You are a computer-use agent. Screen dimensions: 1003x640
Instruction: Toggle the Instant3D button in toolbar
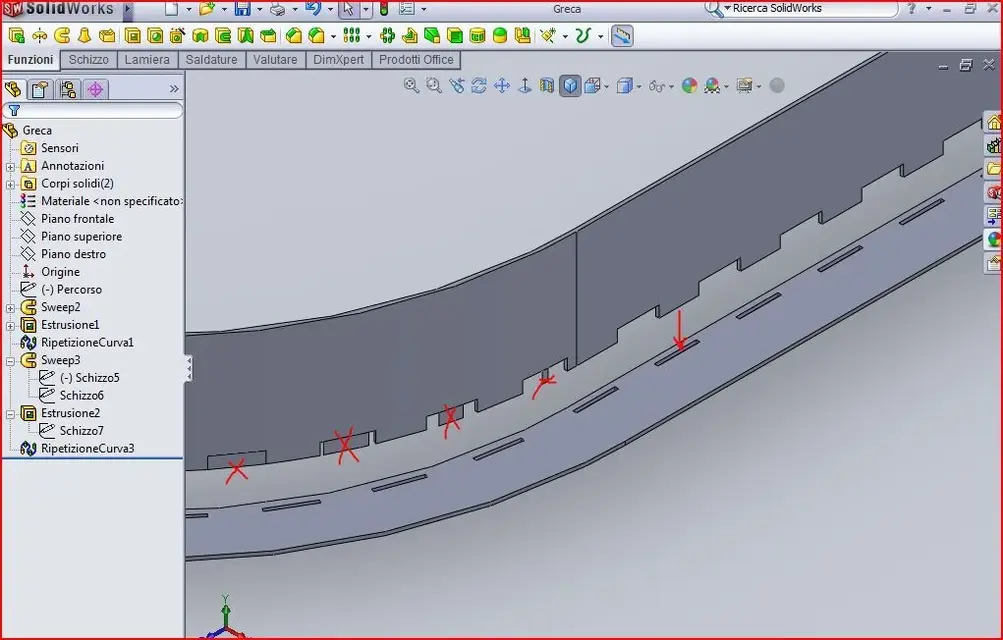point(622,36)
